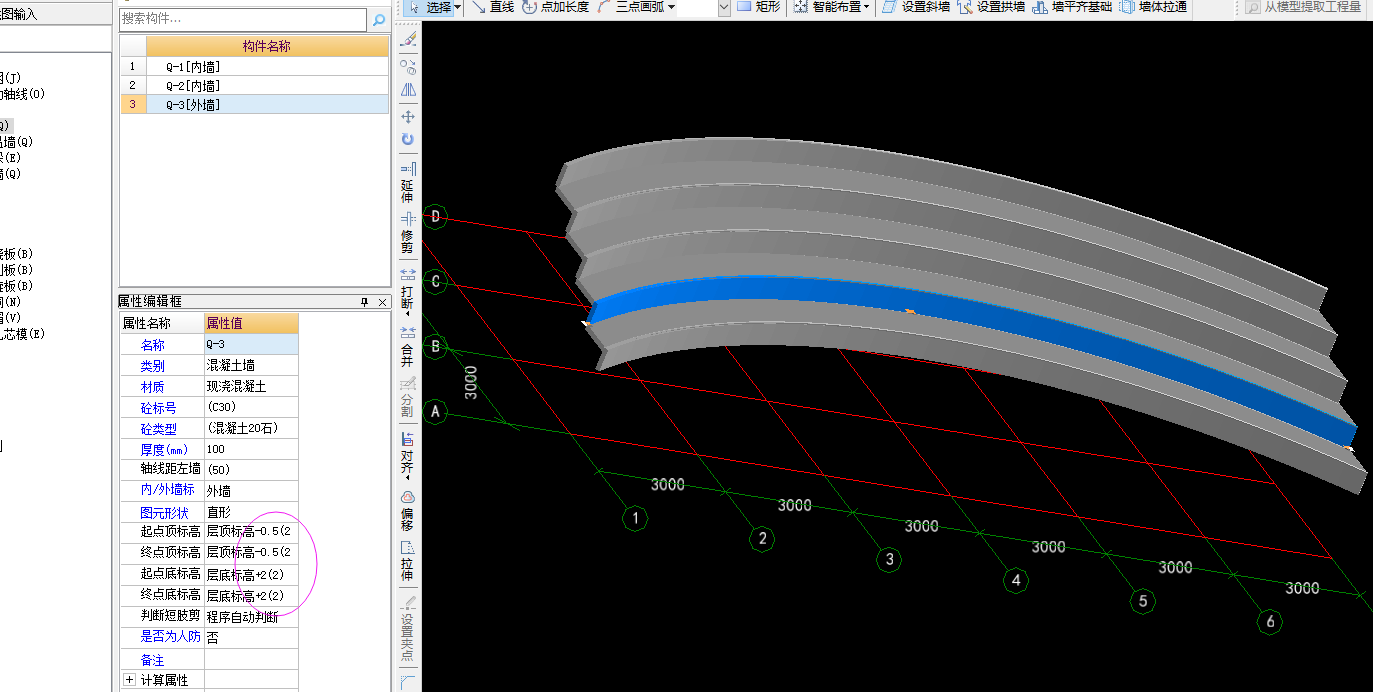Click the 是否为人防 value 否
Screen dimensions: 1373x692
click(x=251, y=637)
